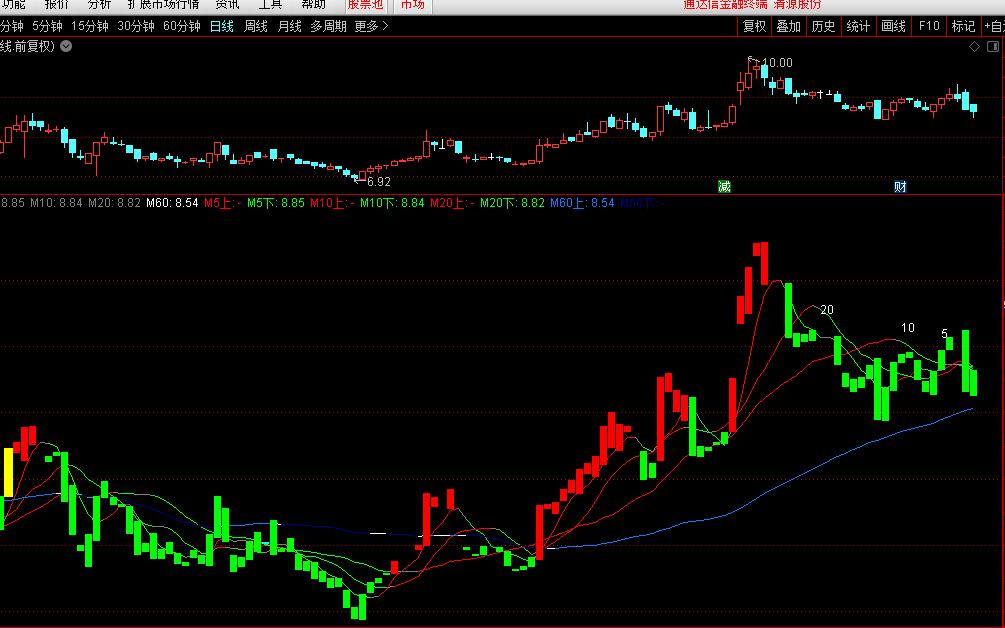Click the blue 财 marker icon
This screenshot has height=628, width=1005.
[900, 186]
